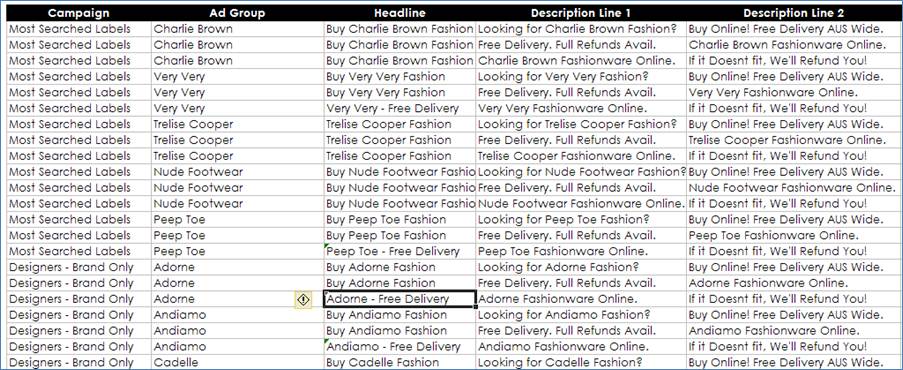903x370 pixels.
Task: Click the 'Buy Cadelle Fashion' headline cell
Action: coord(400,363)
